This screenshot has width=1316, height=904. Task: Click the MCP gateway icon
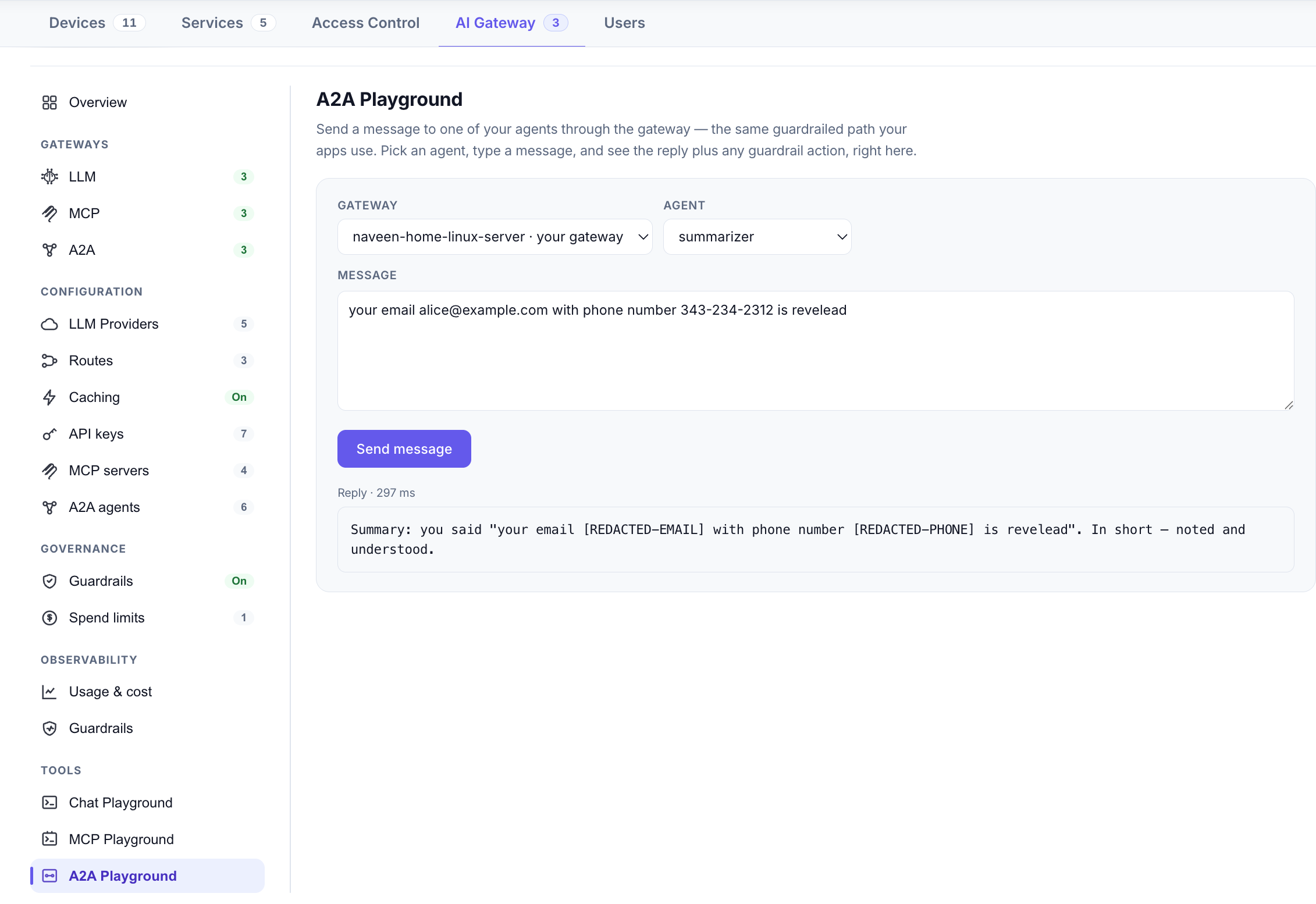(49, 213)
